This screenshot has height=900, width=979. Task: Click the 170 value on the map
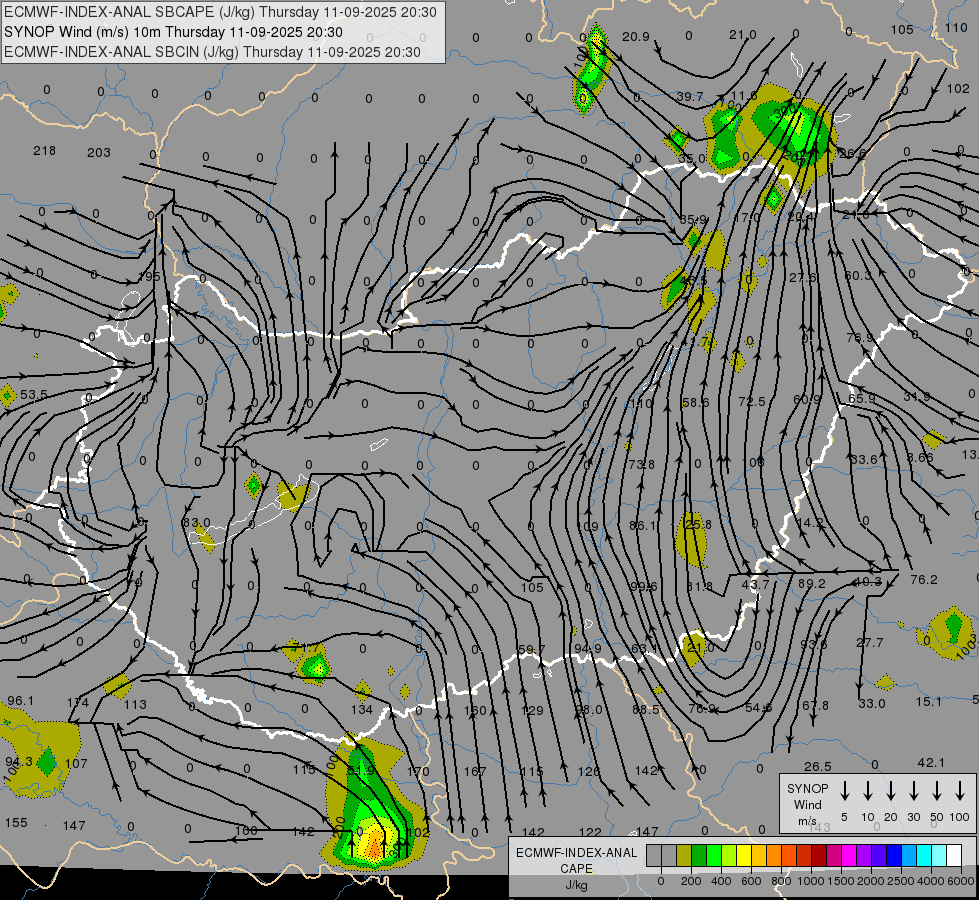(418, 772)
